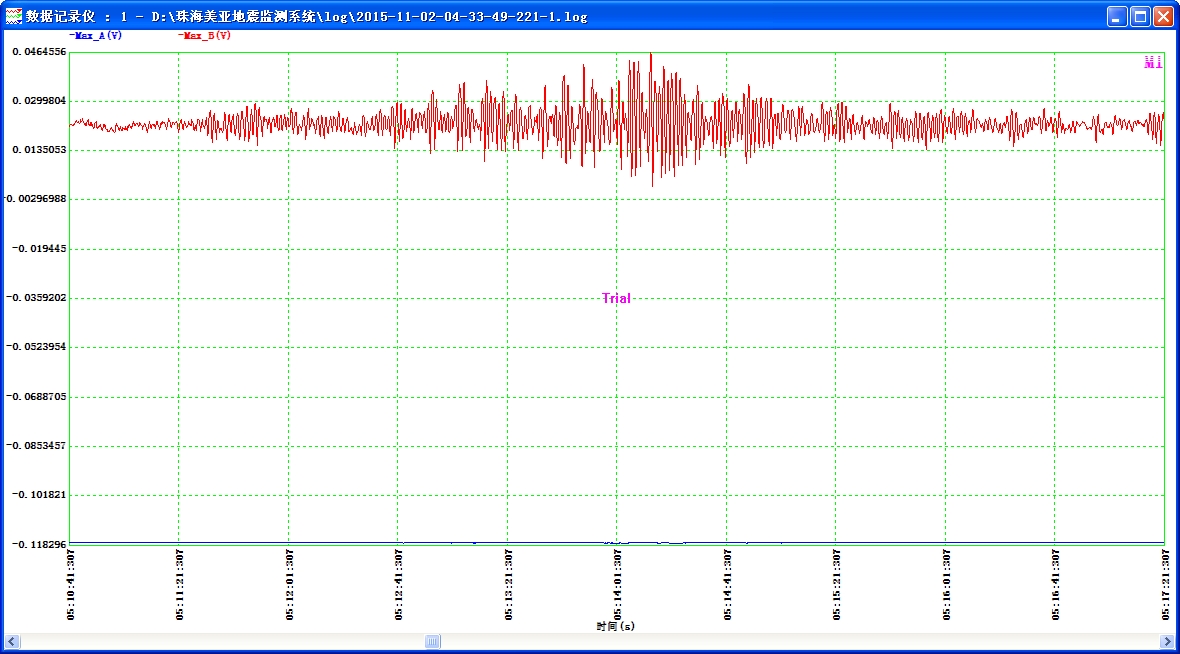Click the 时间(s) x-axis title

[616, 626]
